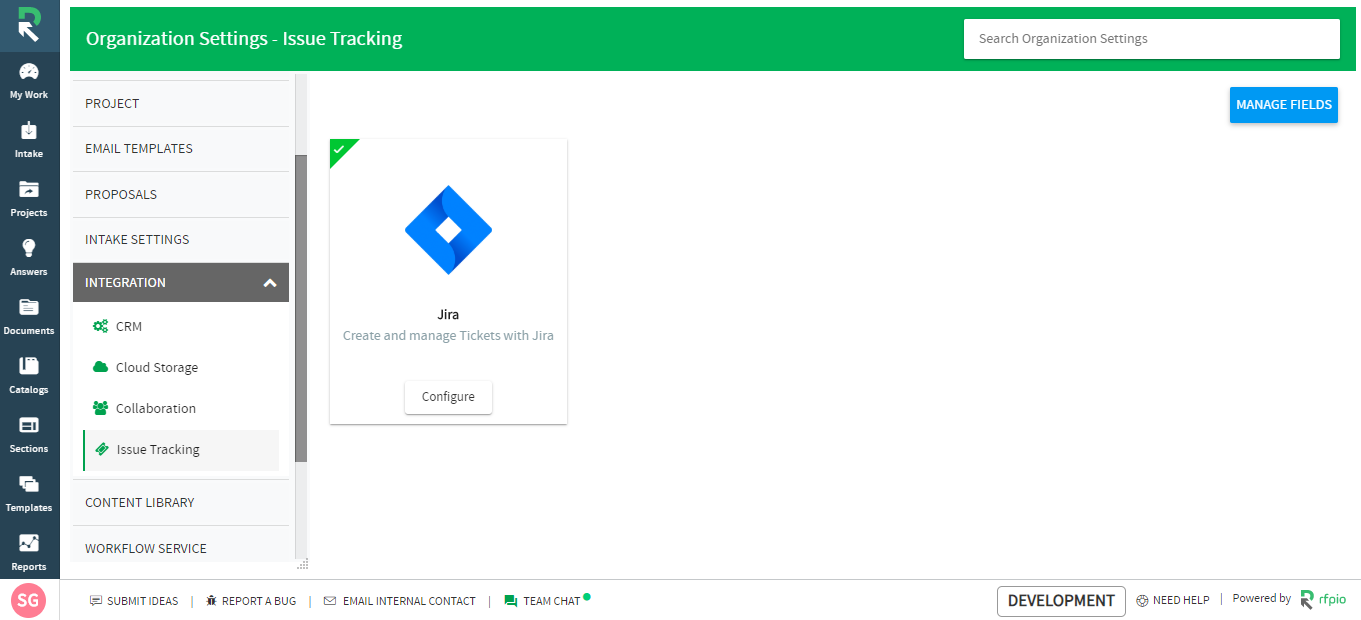Open Catalogs in left sidebar

[x=29, y=376]
